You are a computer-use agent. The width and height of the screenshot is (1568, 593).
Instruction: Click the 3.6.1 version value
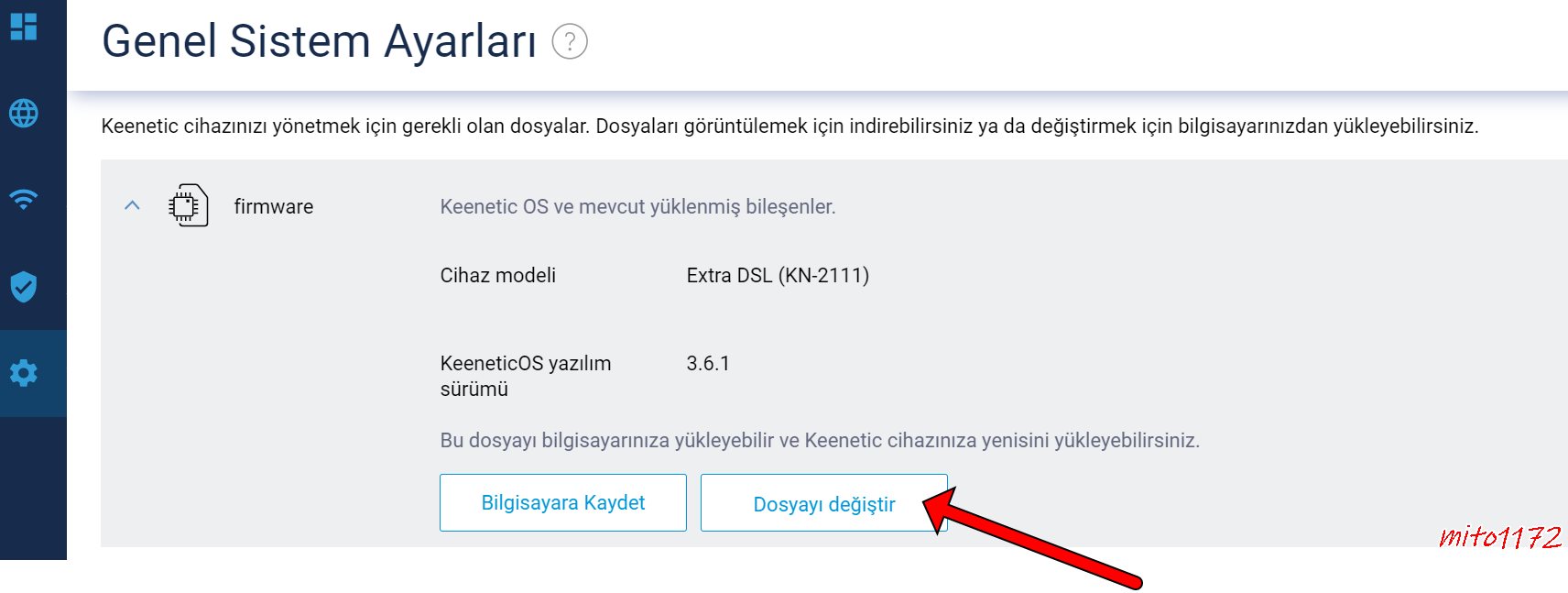(708, 363)
